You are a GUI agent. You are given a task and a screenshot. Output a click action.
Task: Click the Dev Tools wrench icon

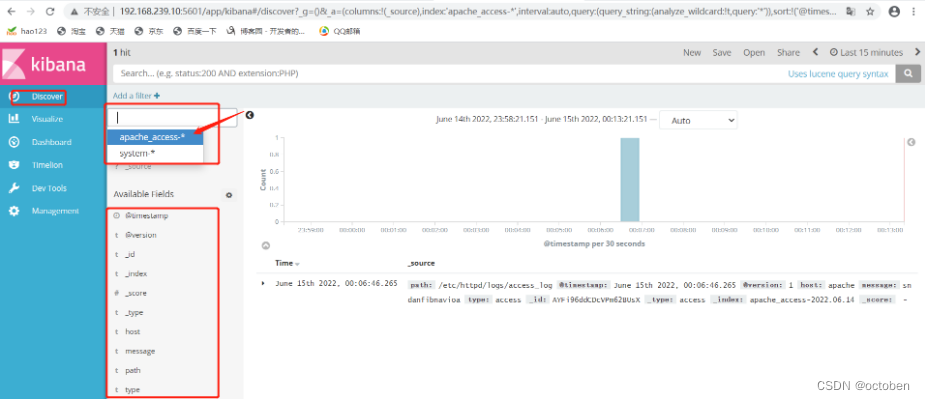point(14,188)
